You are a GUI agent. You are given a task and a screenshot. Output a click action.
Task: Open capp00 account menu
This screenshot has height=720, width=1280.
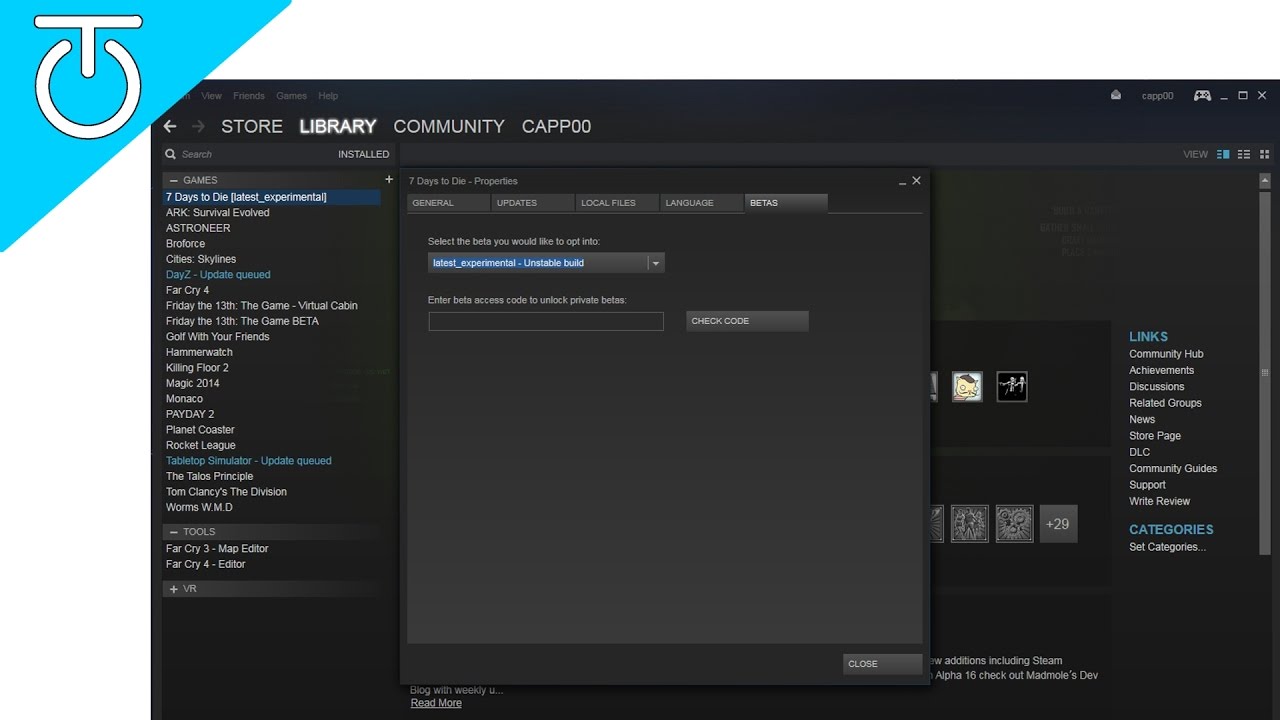pyautogui.click(x=1157, y=96)
